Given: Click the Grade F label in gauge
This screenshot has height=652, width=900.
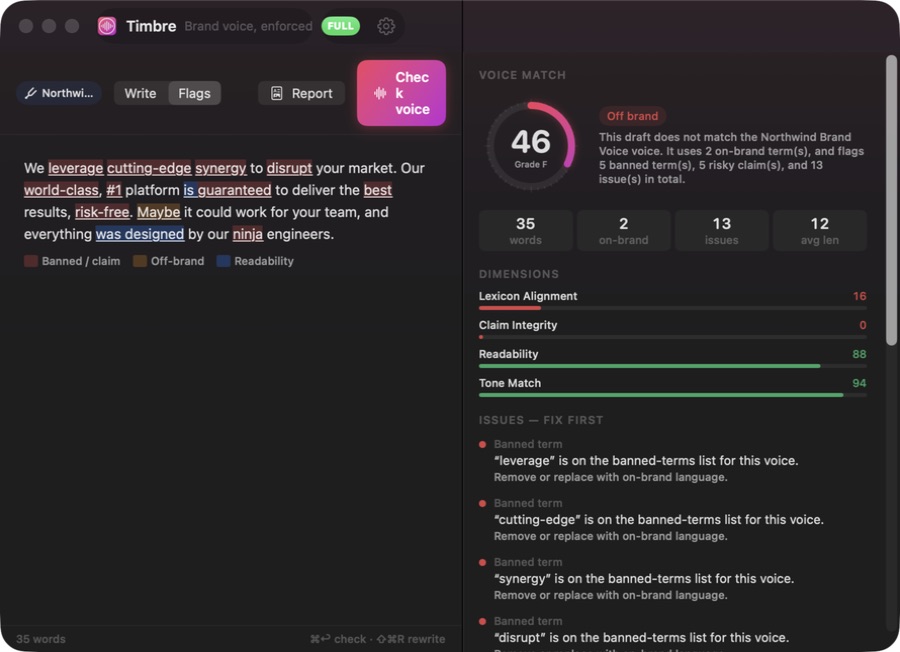Looking at the screenshot, I should pyautogui.click(x=531, y=164).
